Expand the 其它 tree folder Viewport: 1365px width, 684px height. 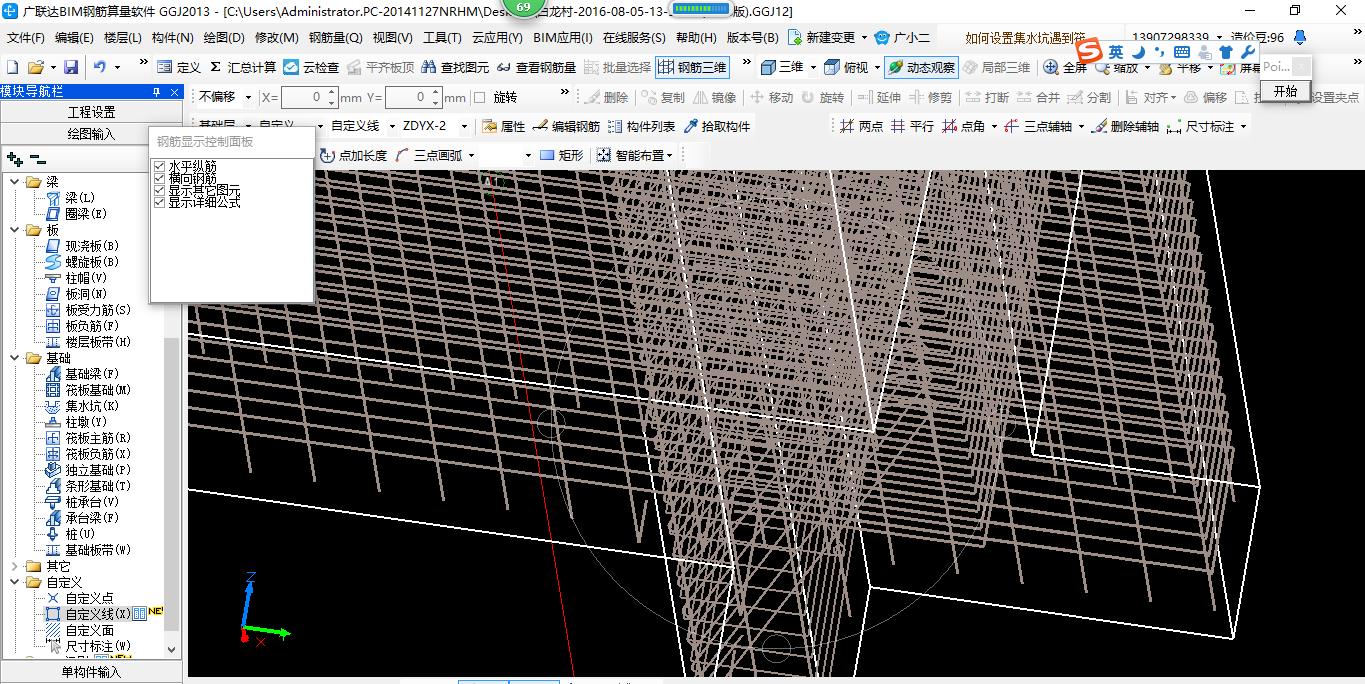(15, 566)
